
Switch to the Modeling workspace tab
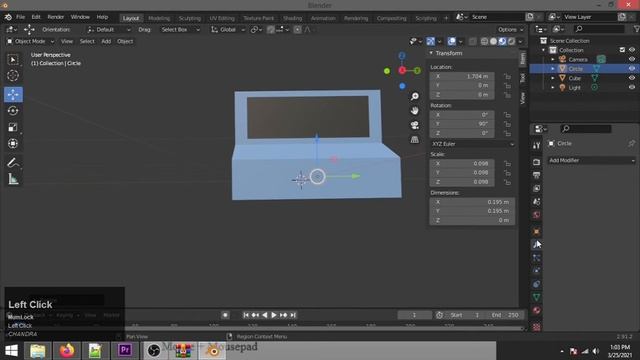coord(159,18)
